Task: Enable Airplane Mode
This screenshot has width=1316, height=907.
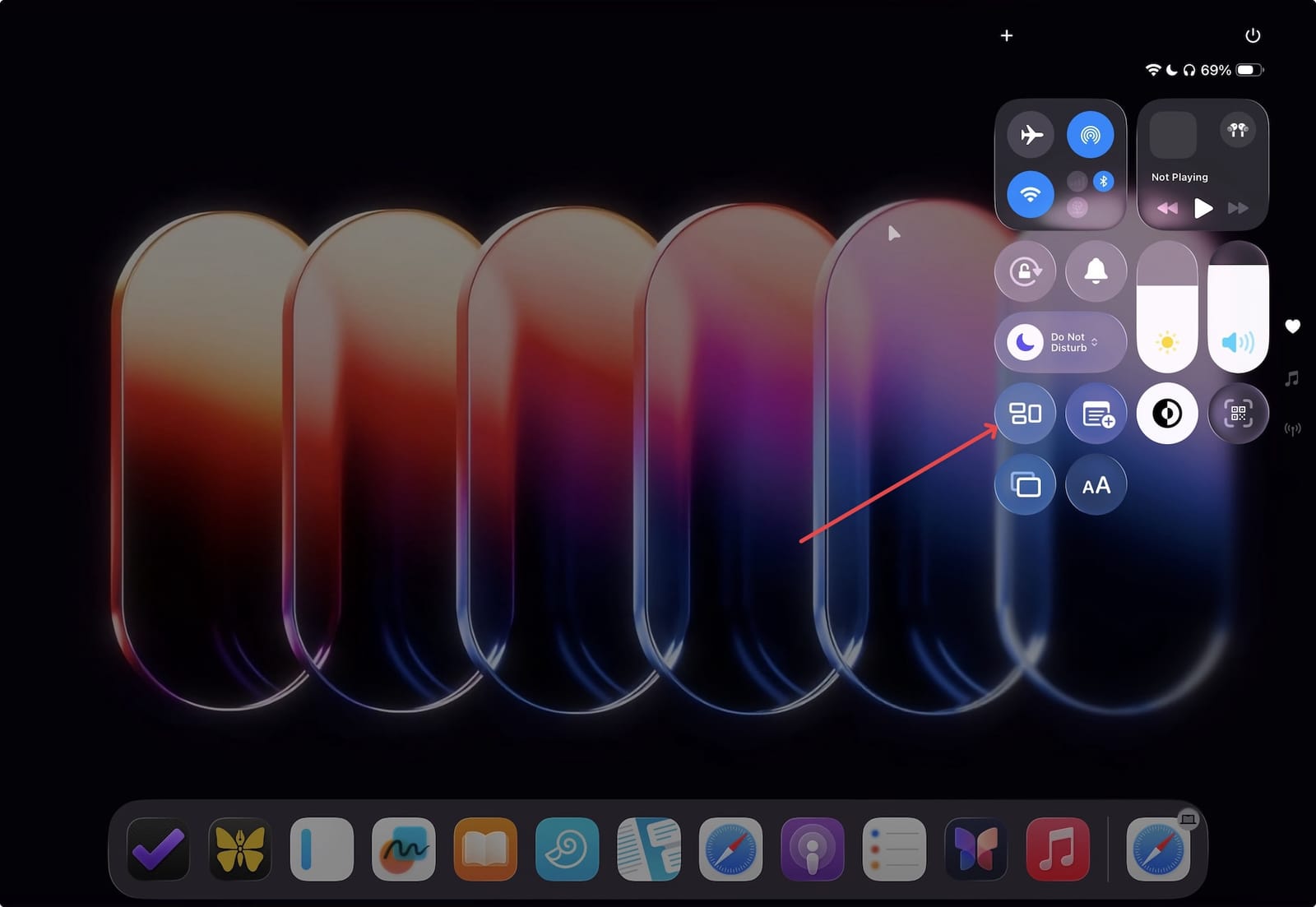Action: [1030, 135]
